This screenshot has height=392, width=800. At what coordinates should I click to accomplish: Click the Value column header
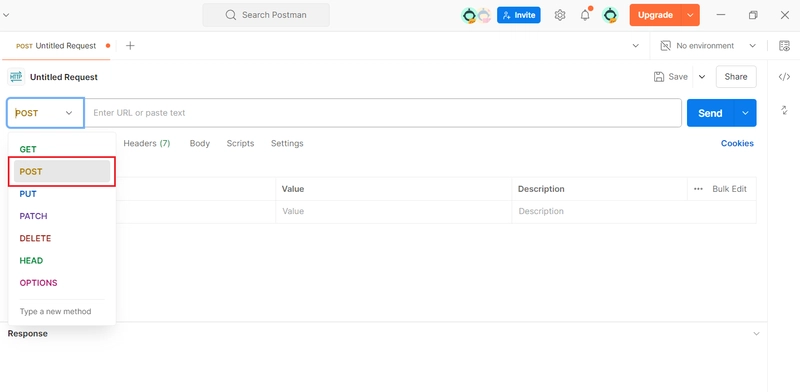tap(293, 189)
